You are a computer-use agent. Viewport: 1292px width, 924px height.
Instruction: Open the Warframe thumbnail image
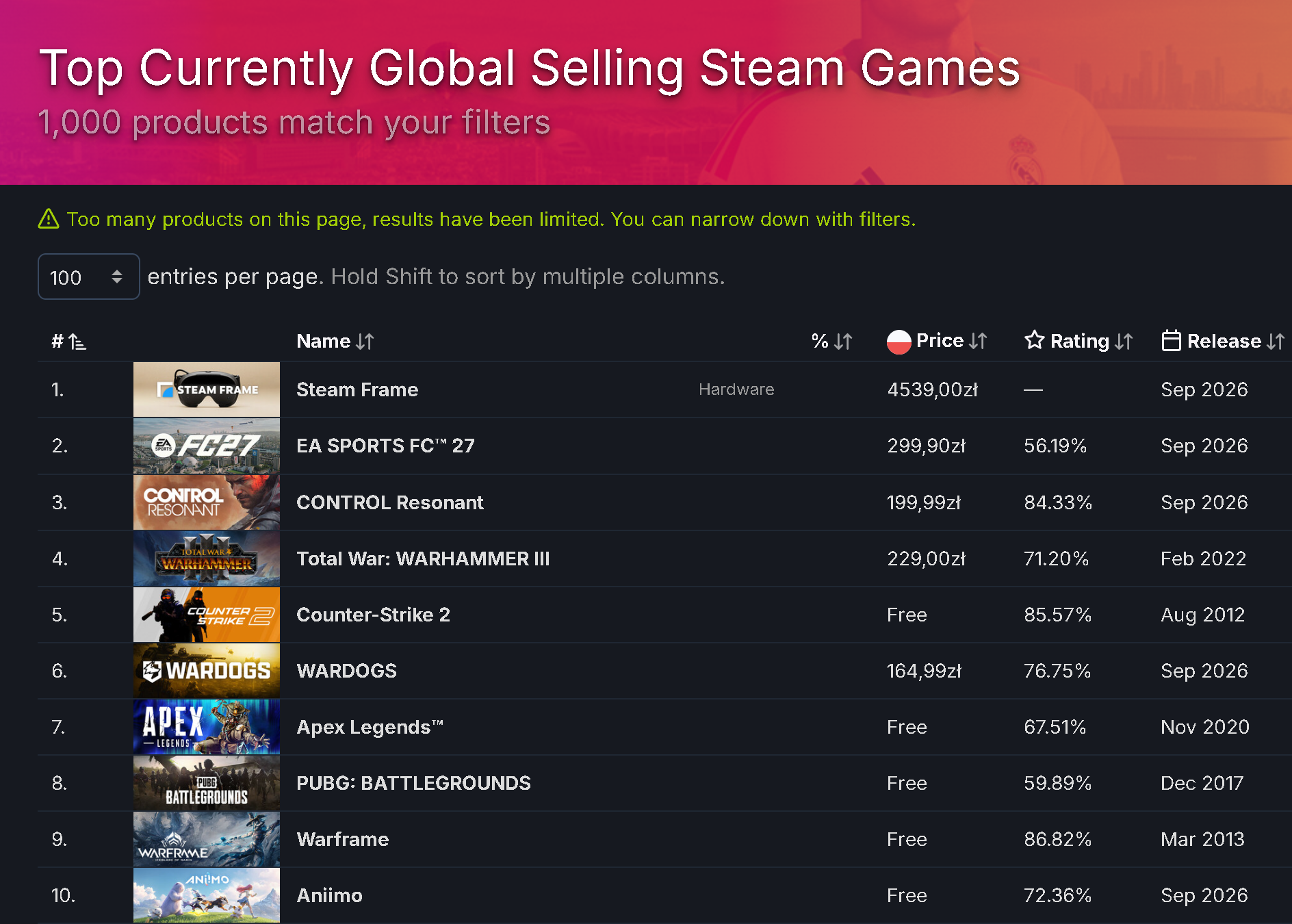pyautogui.click(x=207, y=839)
